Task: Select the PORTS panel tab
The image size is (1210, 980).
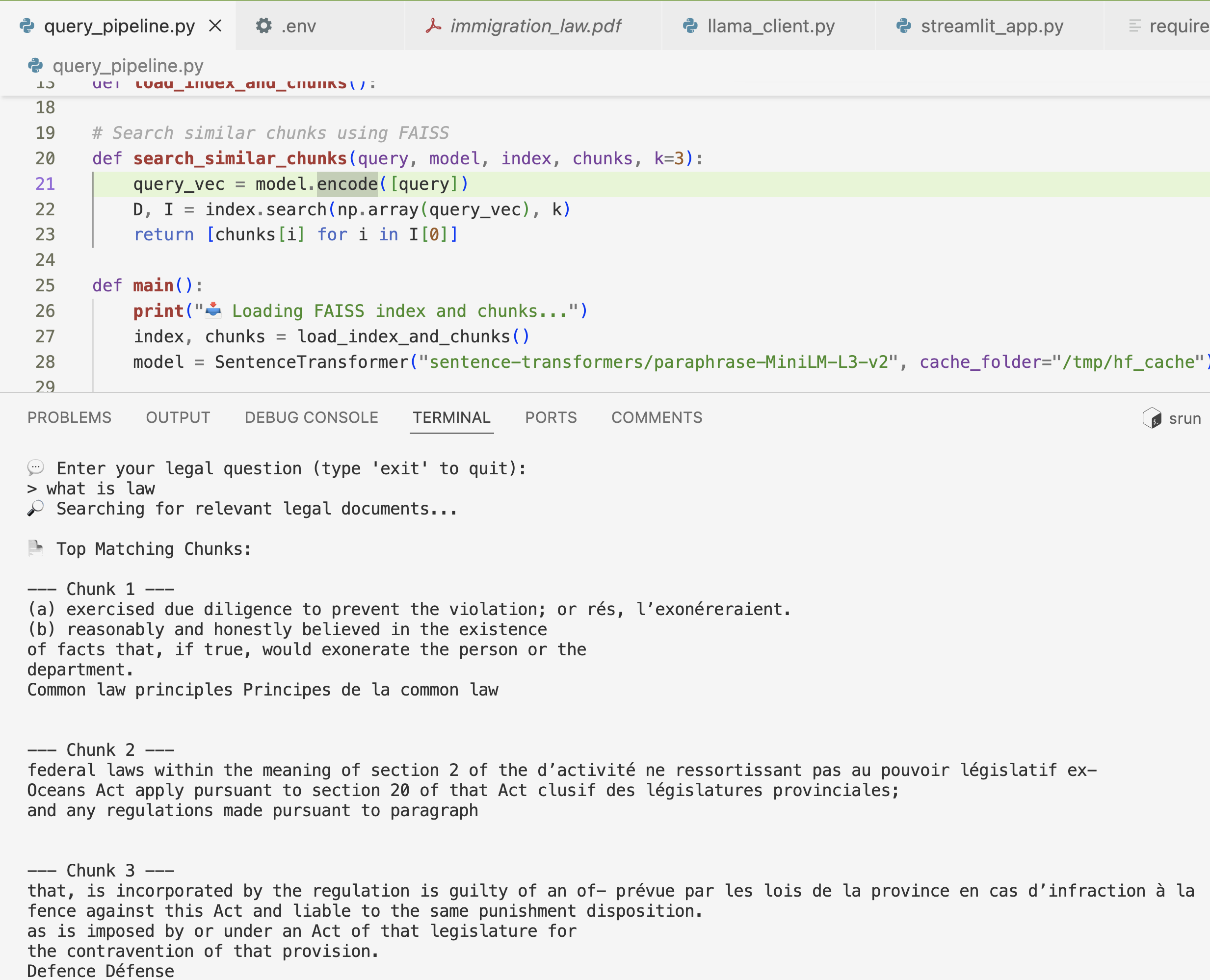Action: (551, 417)
